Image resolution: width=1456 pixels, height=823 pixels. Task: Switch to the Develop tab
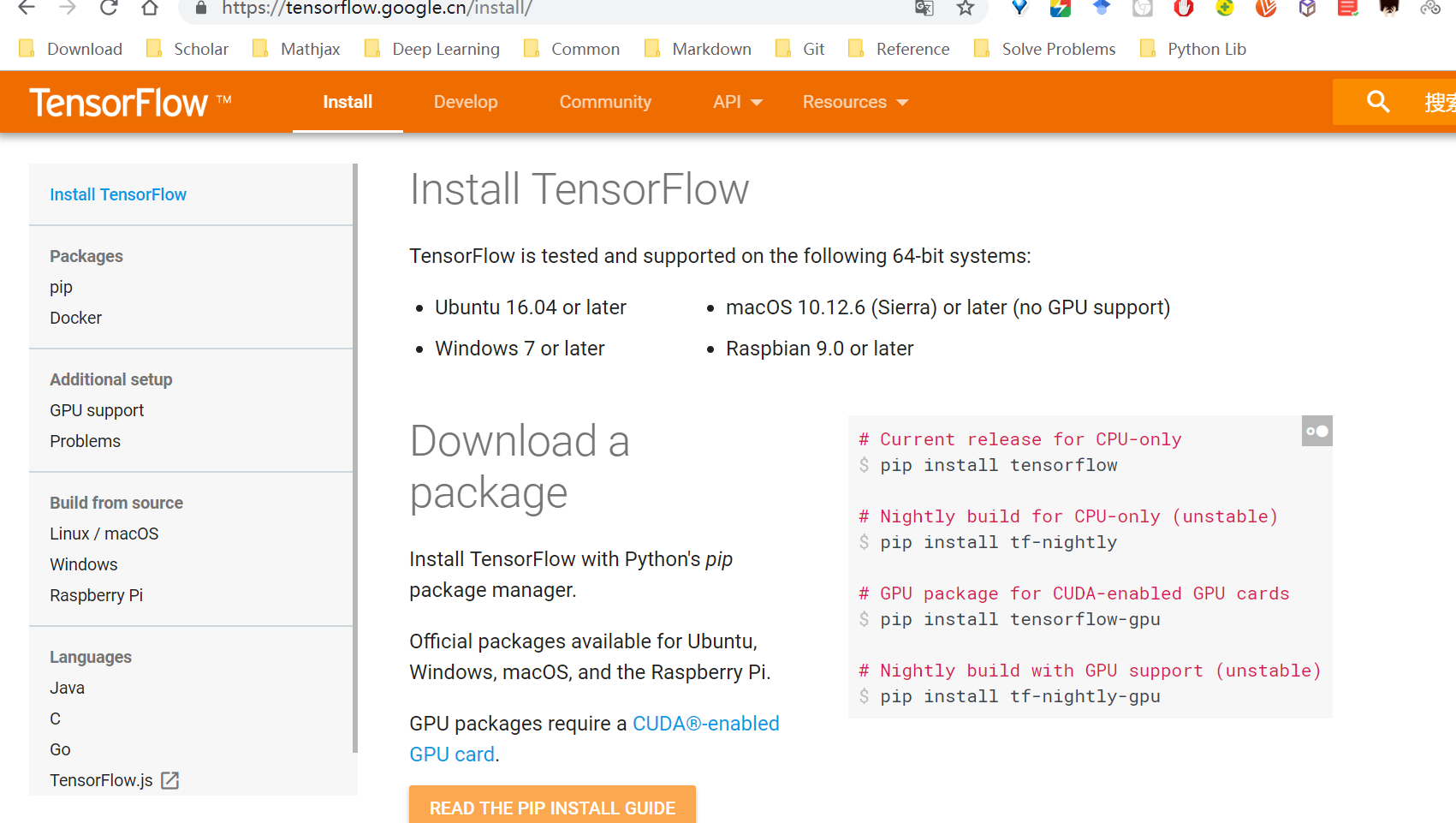pyautogui.click(x=466, y=102)
